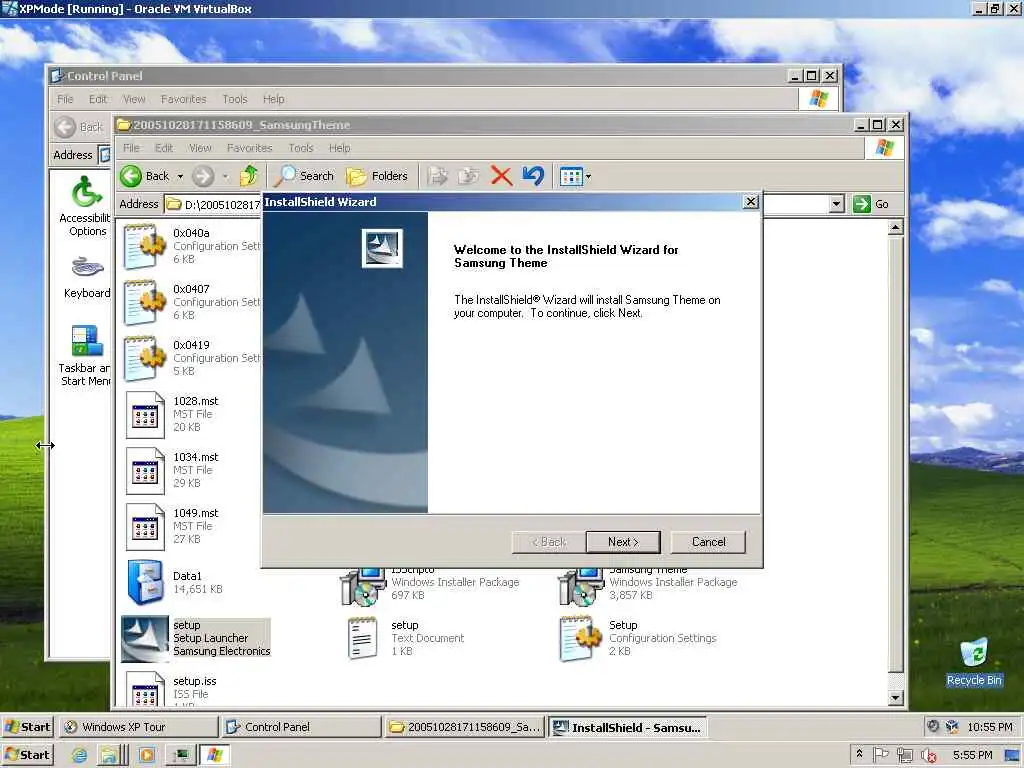Select the Data1 cabinet file
This screenshot has width=1024, height=768.
pos(174,583)
